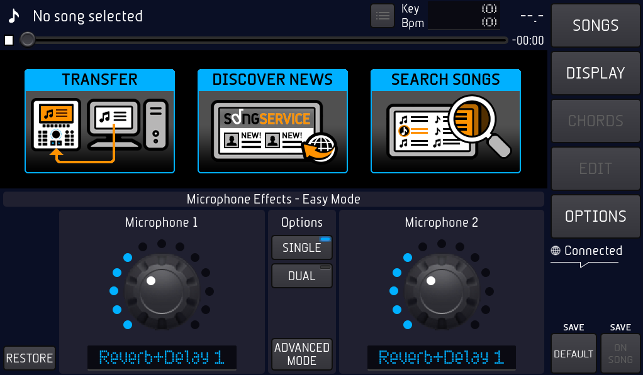
Task: Stop playback with the square stop button
Action: (9, 40)
